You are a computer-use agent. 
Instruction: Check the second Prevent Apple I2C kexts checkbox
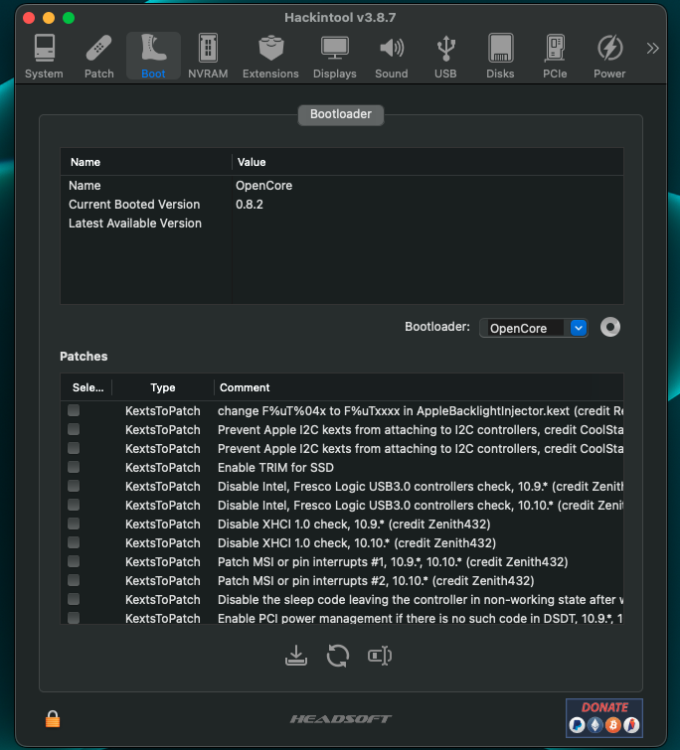pos(74,448)
